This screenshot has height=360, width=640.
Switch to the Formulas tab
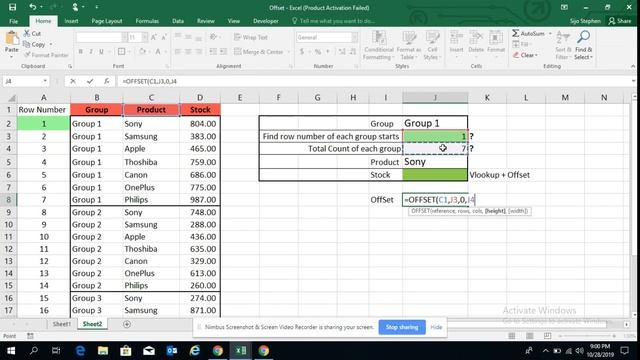coord(147,21)
